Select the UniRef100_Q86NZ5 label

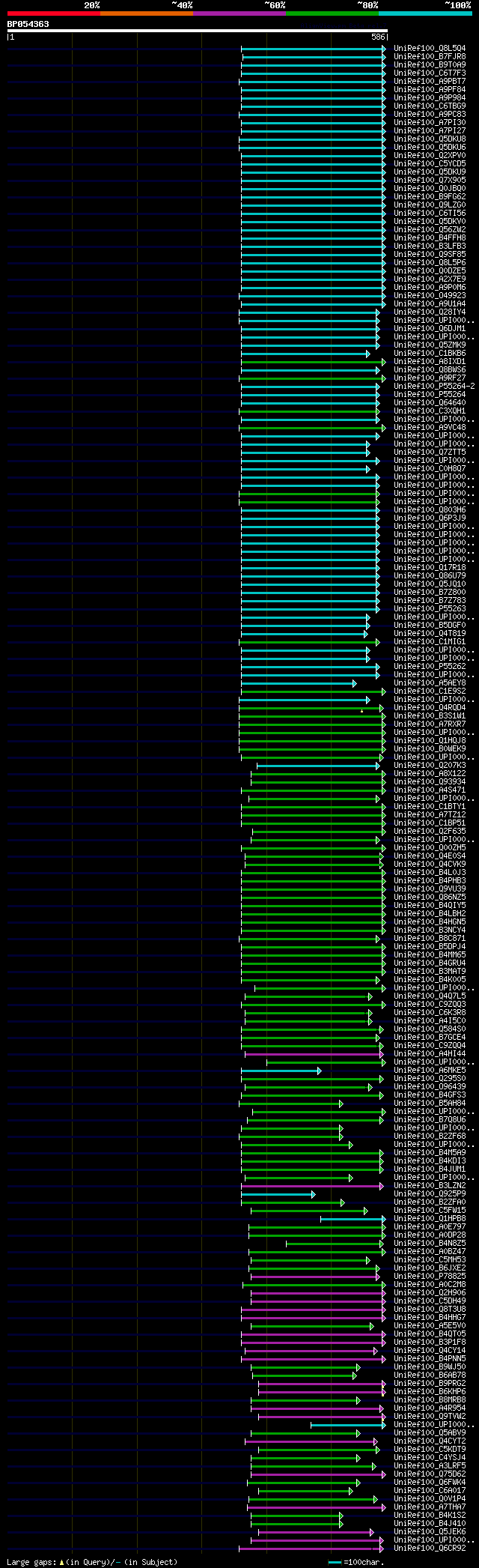pyautogui.click(x=430, y=897)
